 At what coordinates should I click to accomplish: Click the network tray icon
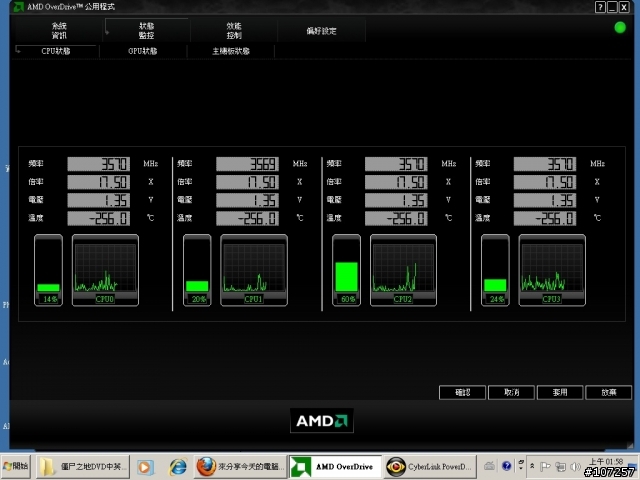coord(561,467)
